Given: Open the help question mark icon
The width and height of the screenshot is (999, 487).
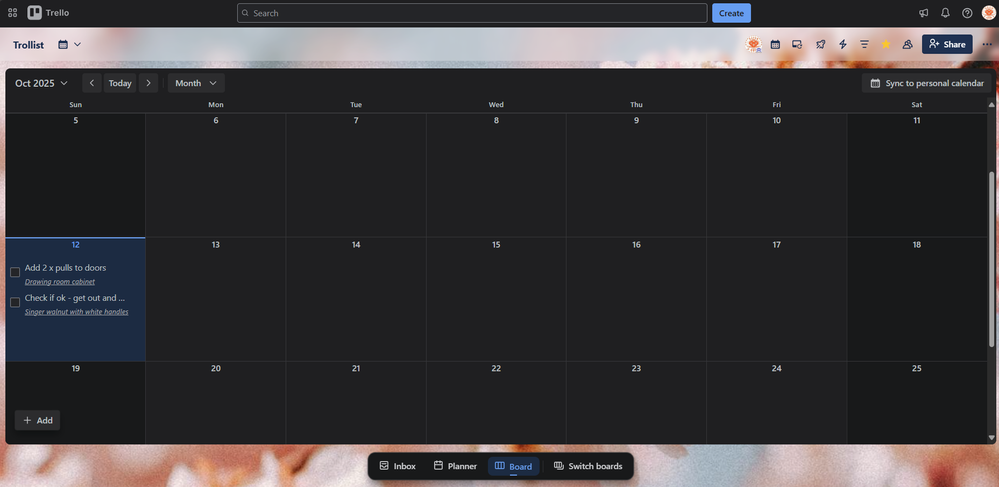Looking at the screenshot, I should (x=967, y=13).
